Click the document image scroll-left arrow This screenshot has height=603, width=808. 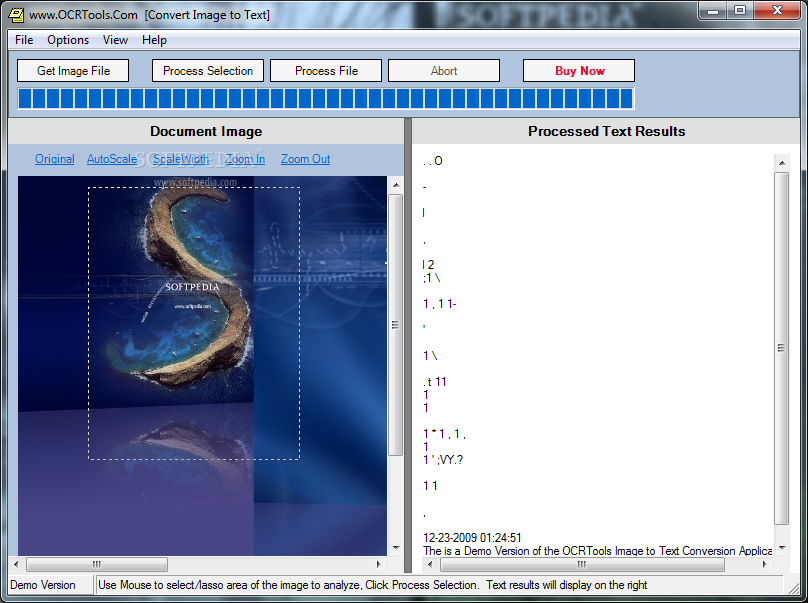(x=16, y=564)
